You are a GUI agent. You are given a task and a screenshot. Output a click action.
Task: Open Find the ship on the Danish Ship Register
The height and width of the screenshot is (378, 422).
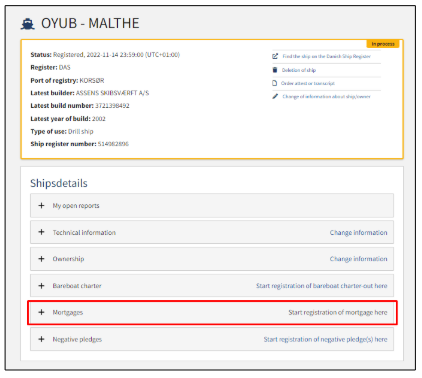click(326, 56)
